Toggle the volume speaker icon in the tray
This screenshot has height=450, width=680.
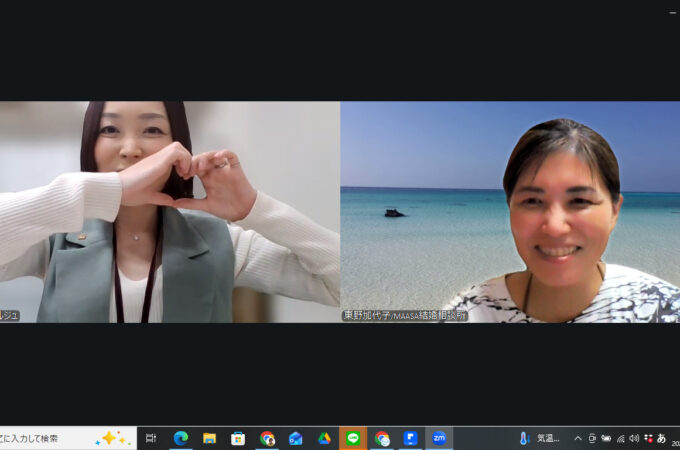634,438
